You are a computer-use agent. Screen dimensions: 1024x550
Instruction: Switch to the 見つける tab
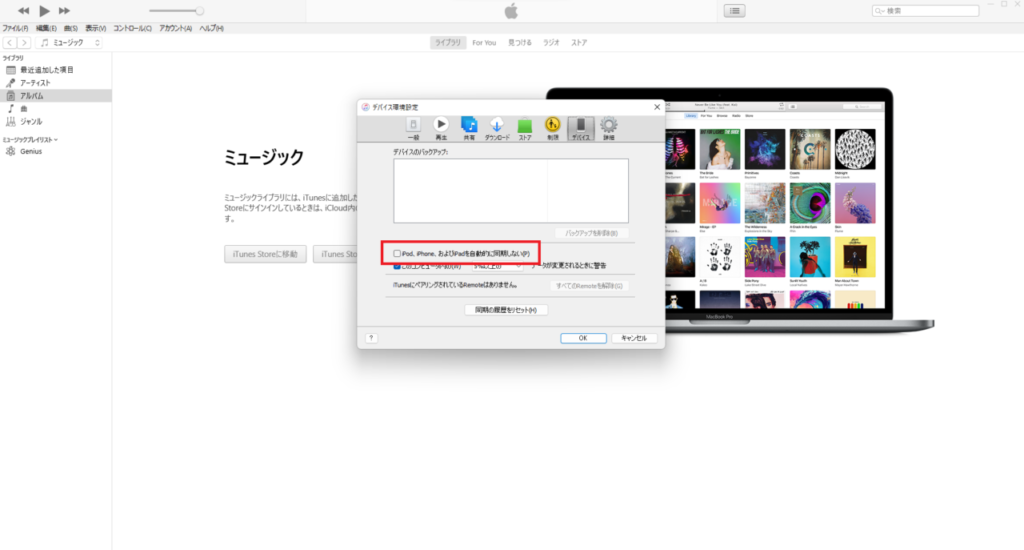[x=520, y=42]
